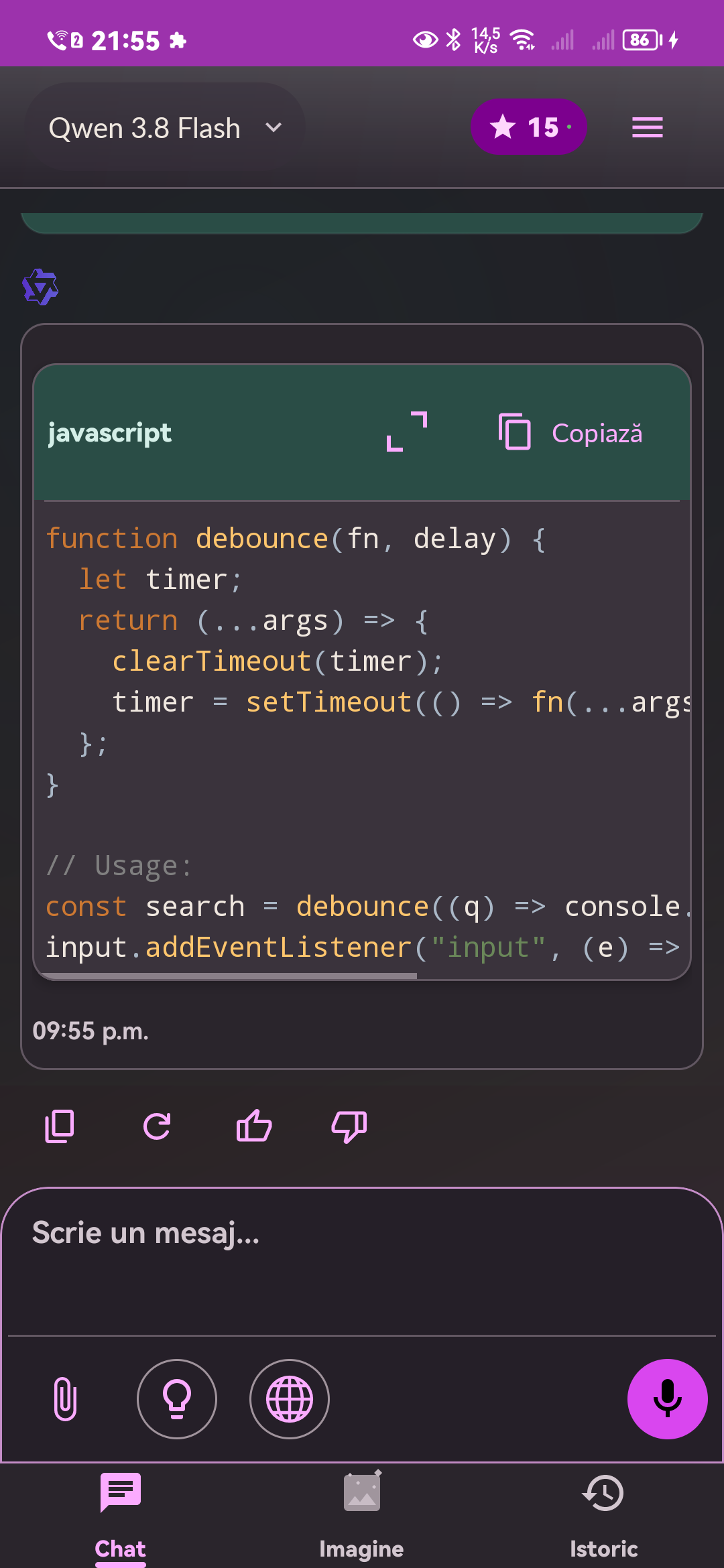Tap the eye comfort icon in status bar
Image resolution: width=724 pixels, height=1568 pixels.
425,40
